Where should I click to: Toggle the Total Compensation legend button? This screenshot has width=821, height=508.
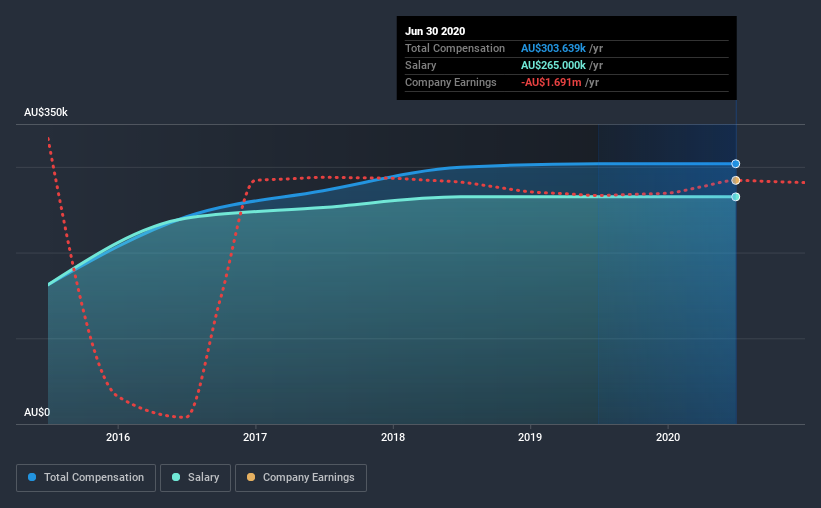click(86, 478)
